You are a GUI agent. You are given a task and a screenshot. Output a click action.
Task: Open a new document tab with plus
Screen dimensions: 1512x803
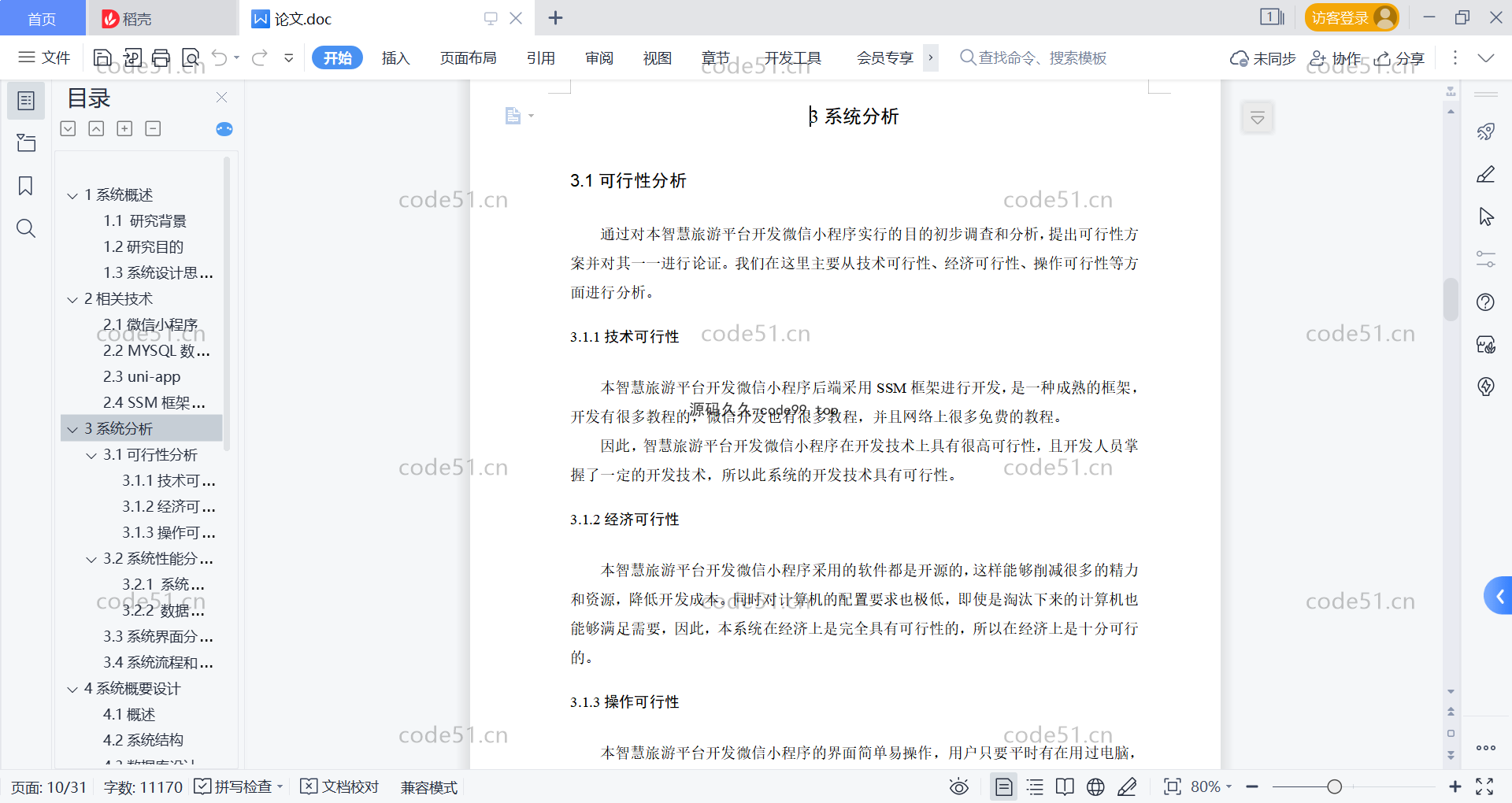(555, 18)
